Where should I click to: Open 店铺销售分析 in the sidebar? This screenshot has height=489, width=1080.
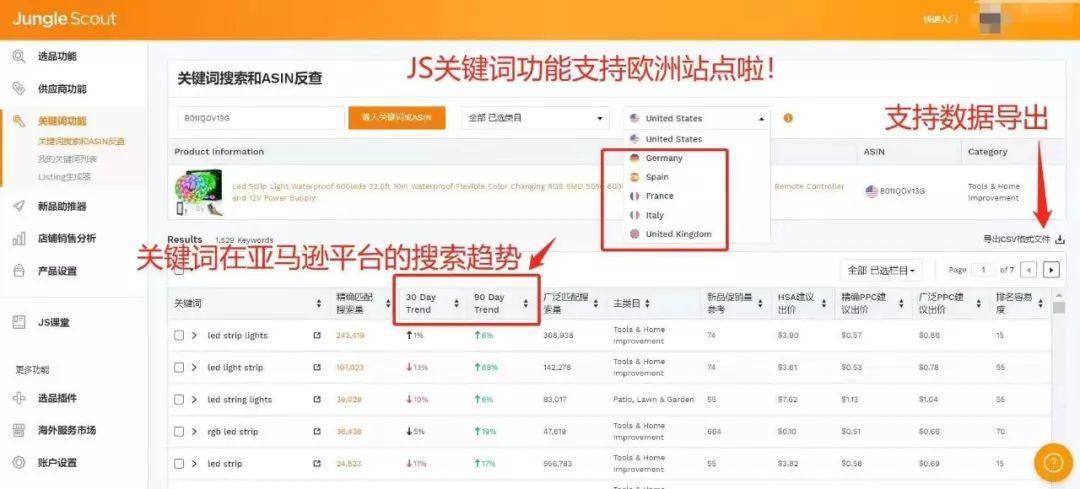tap(67, 238)
